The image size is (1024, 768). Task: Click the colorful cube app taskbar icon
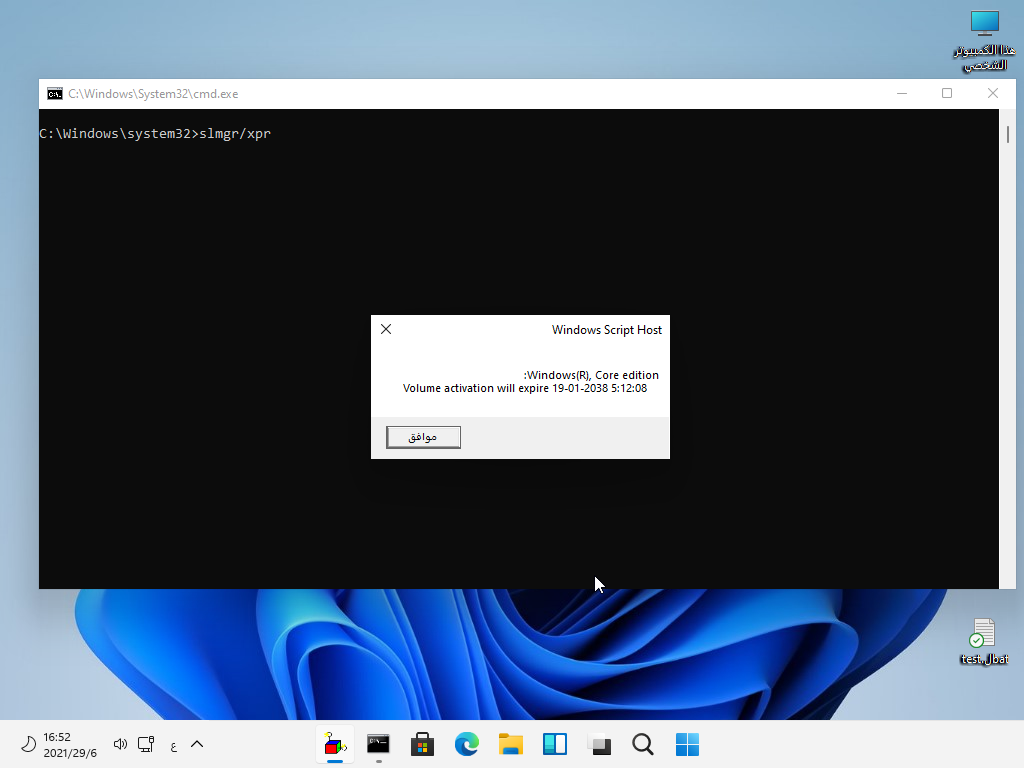334,744
